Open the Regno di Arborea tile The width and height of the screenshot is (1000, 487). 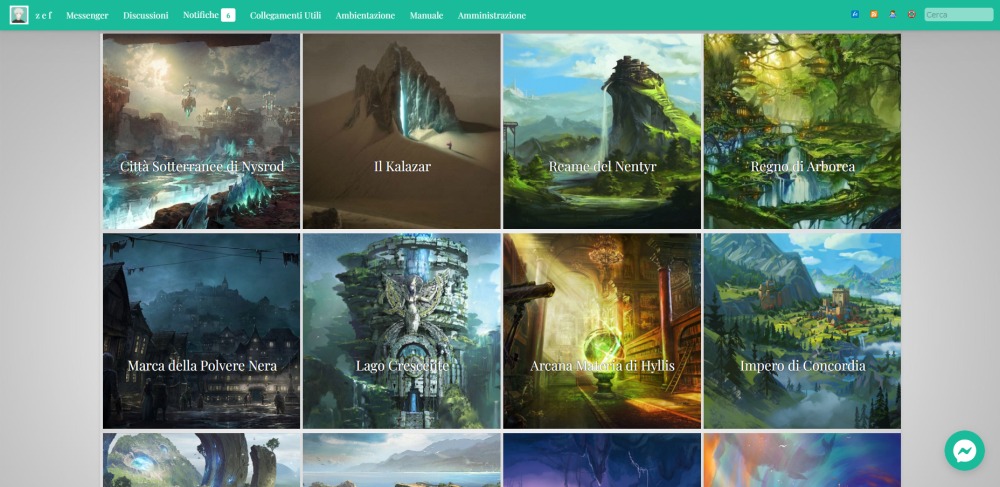[x=802, y=131]
